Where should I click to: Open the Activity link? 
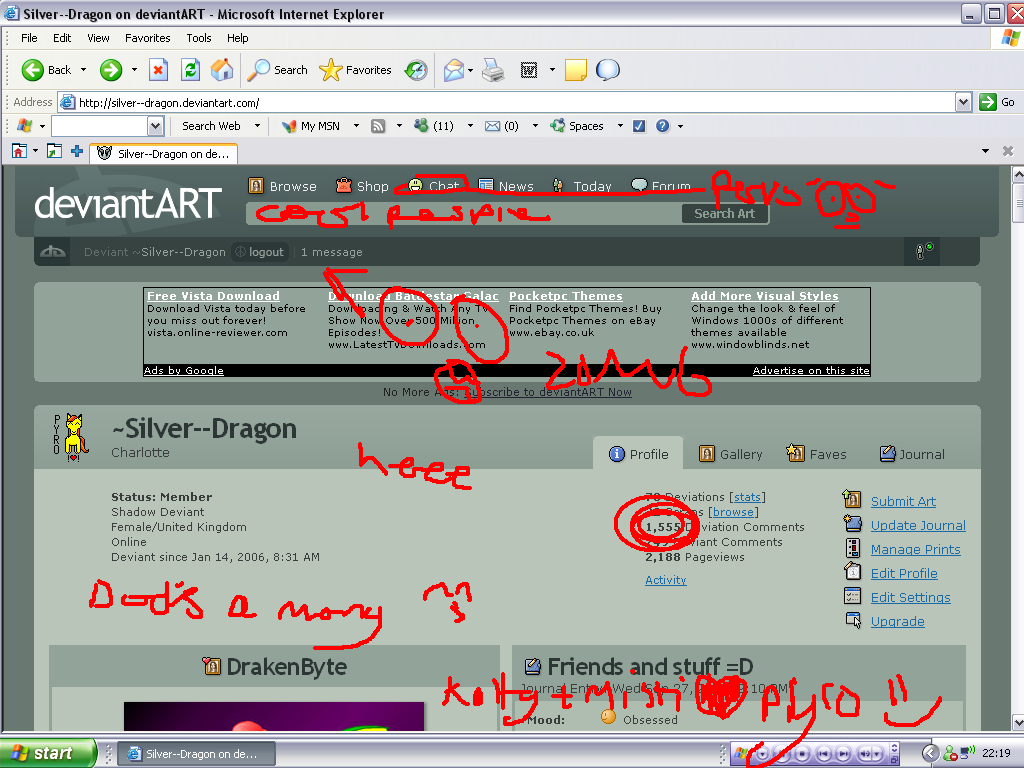pos(665,580)
